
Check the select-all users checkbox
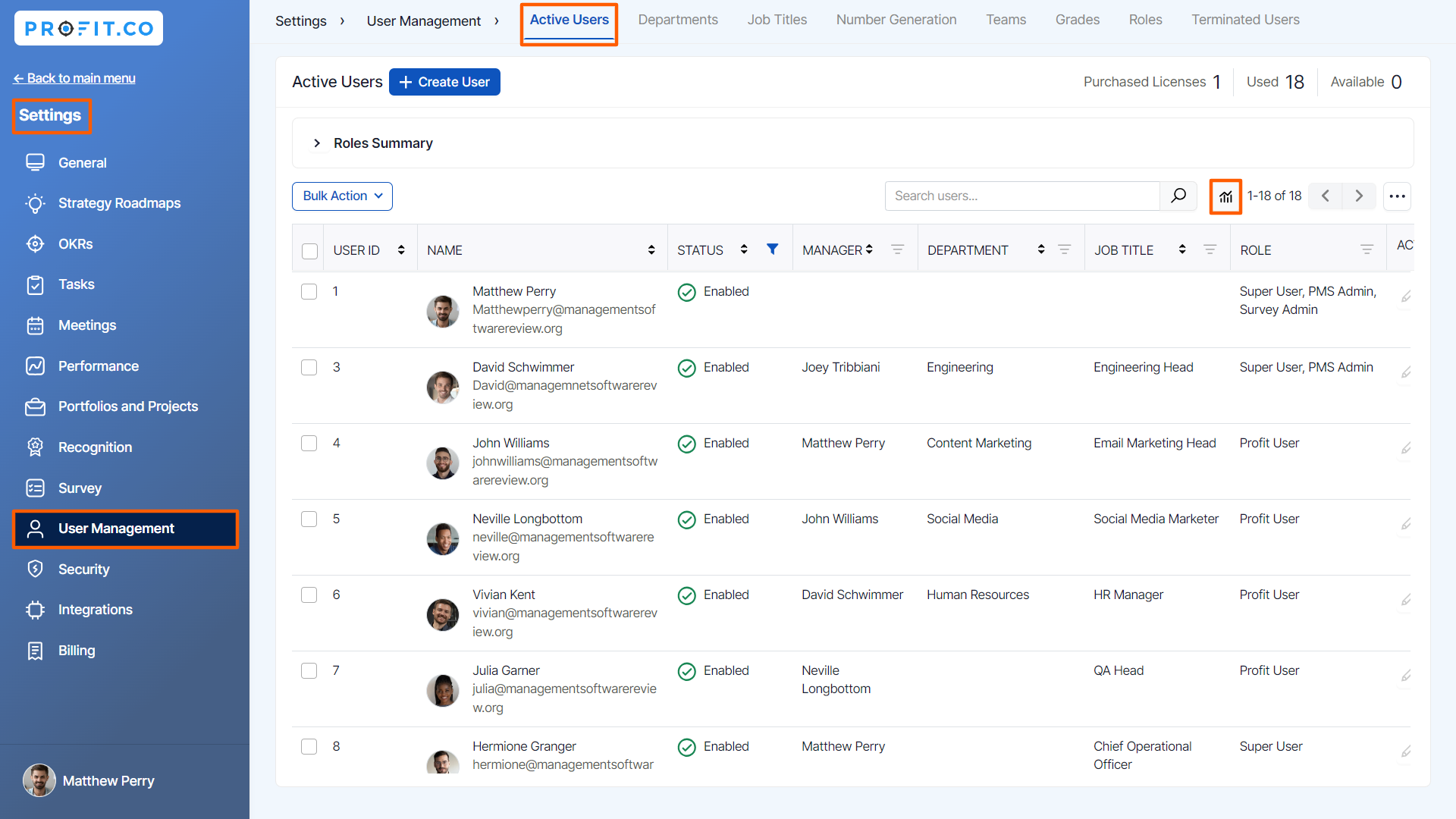click(x=309, y=251)
